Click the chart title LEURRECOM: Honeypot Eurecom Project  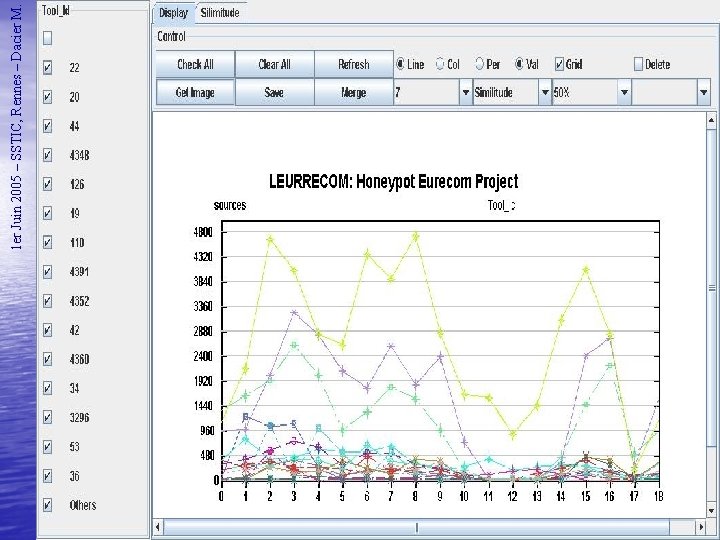394,181
